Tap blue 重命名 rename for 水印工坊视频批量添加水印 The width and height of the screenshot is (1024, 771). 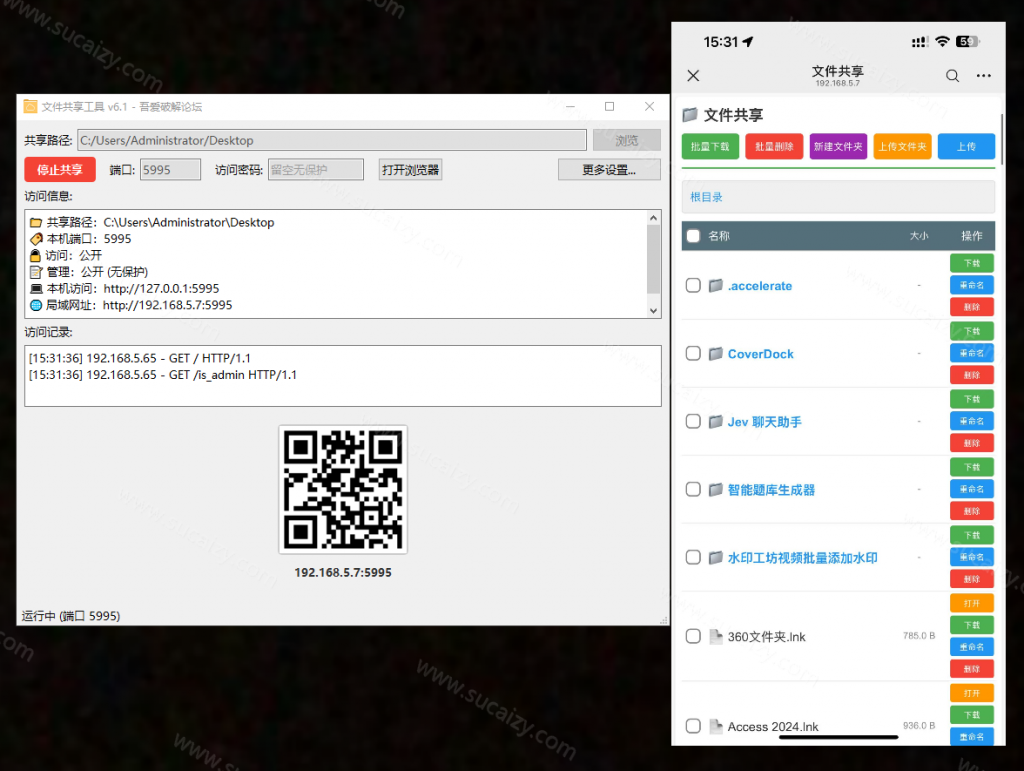pos(972,557)
